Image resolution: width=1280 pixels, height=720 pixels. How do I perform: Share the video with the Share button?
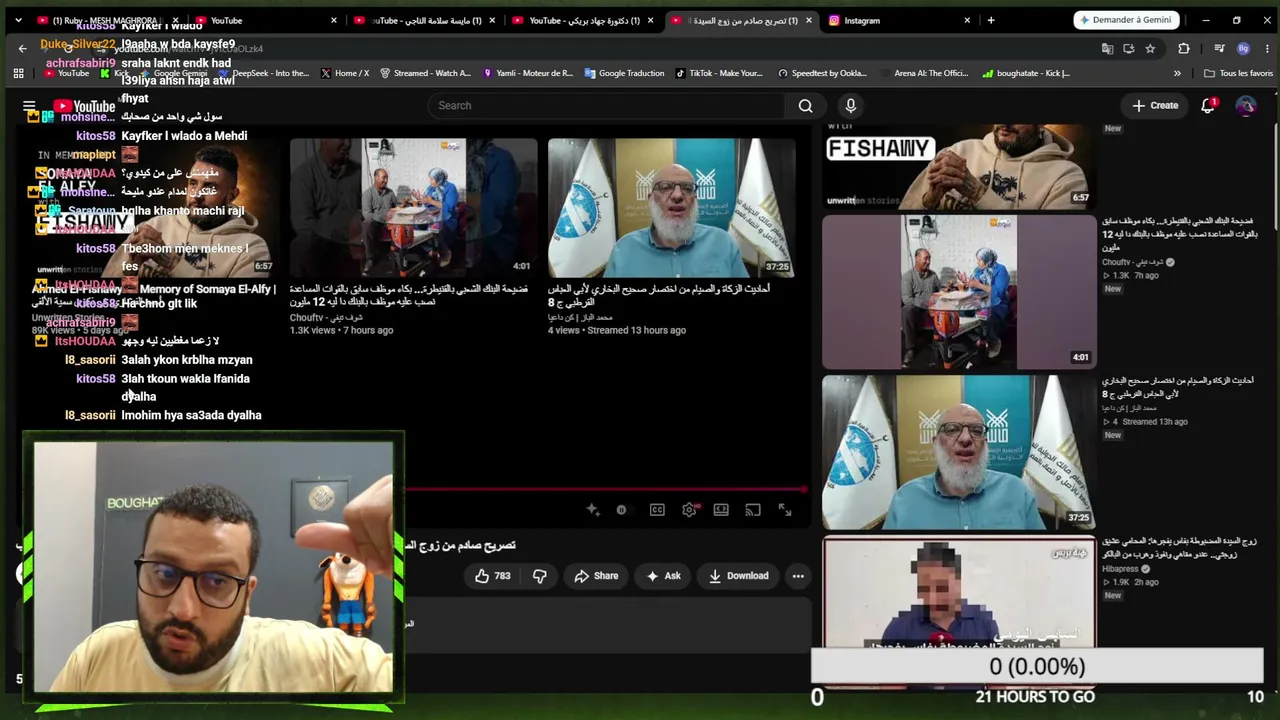(x=596, y=576)
